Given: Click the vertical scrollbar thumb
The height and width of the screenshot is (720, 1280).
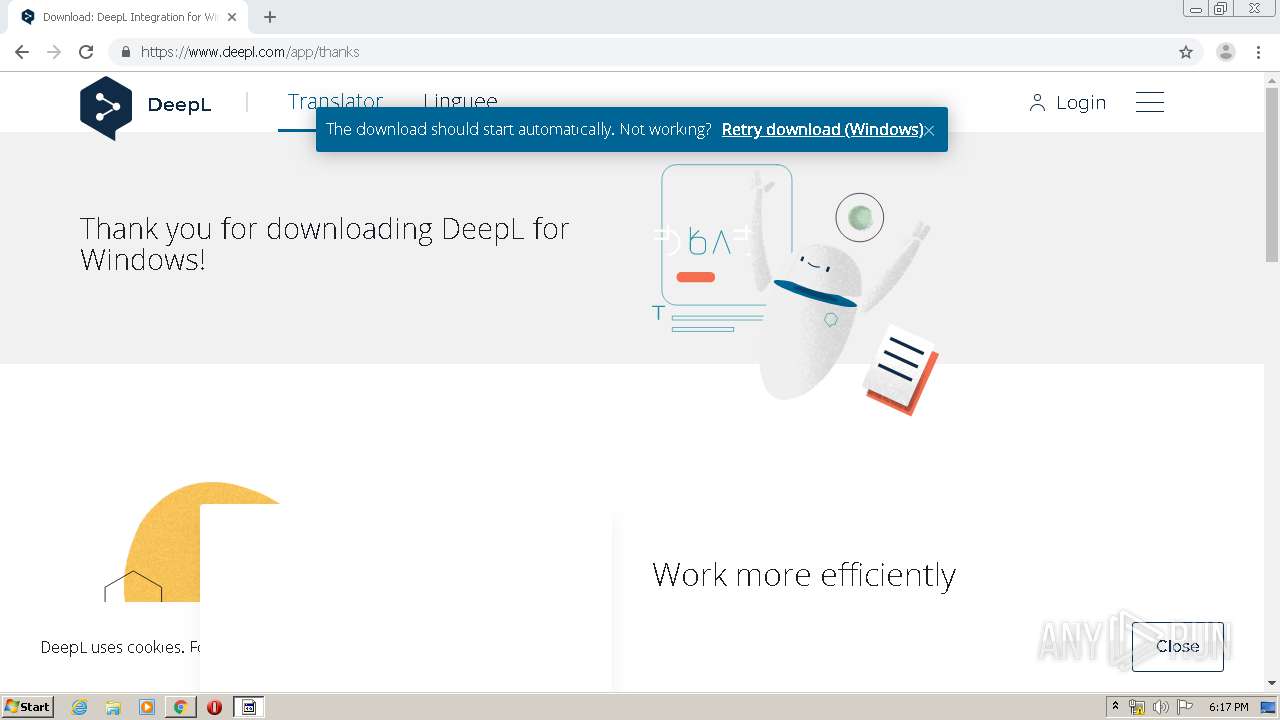Looking at the screenshot, I should click(1272, 175).
